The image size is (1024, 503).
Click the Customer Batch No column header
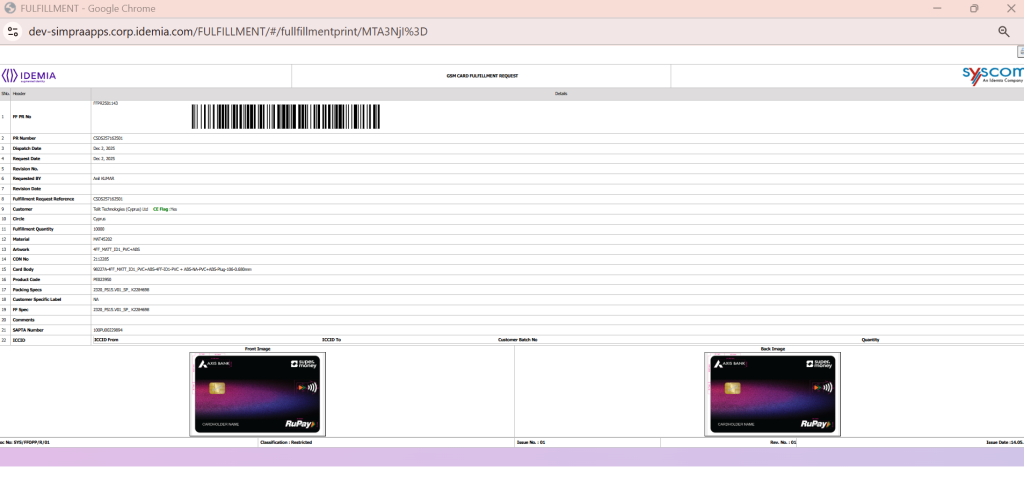coord(519,340)
